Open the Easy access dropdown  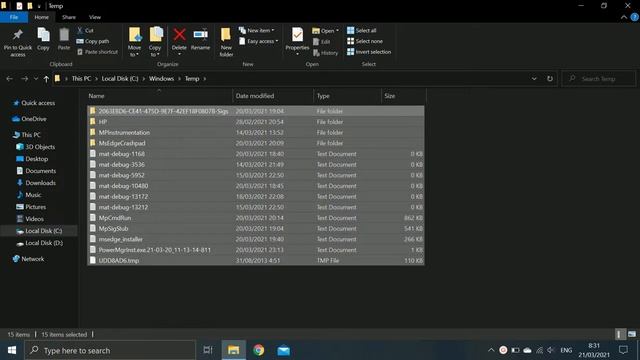259,41
